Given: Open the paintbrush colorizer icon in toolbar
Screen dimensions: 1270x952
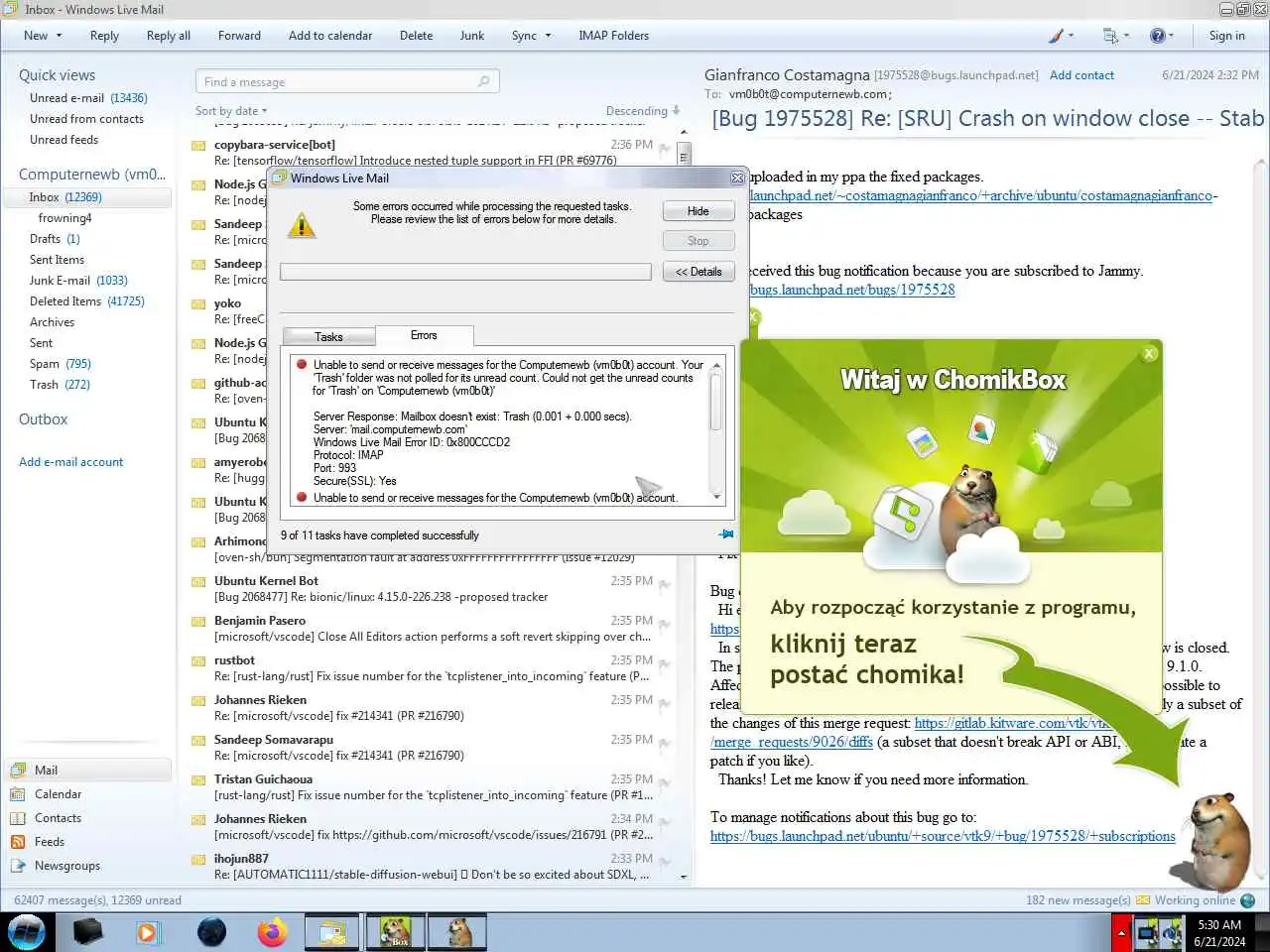Looking at the screenshot, I should pos(1057,36).
